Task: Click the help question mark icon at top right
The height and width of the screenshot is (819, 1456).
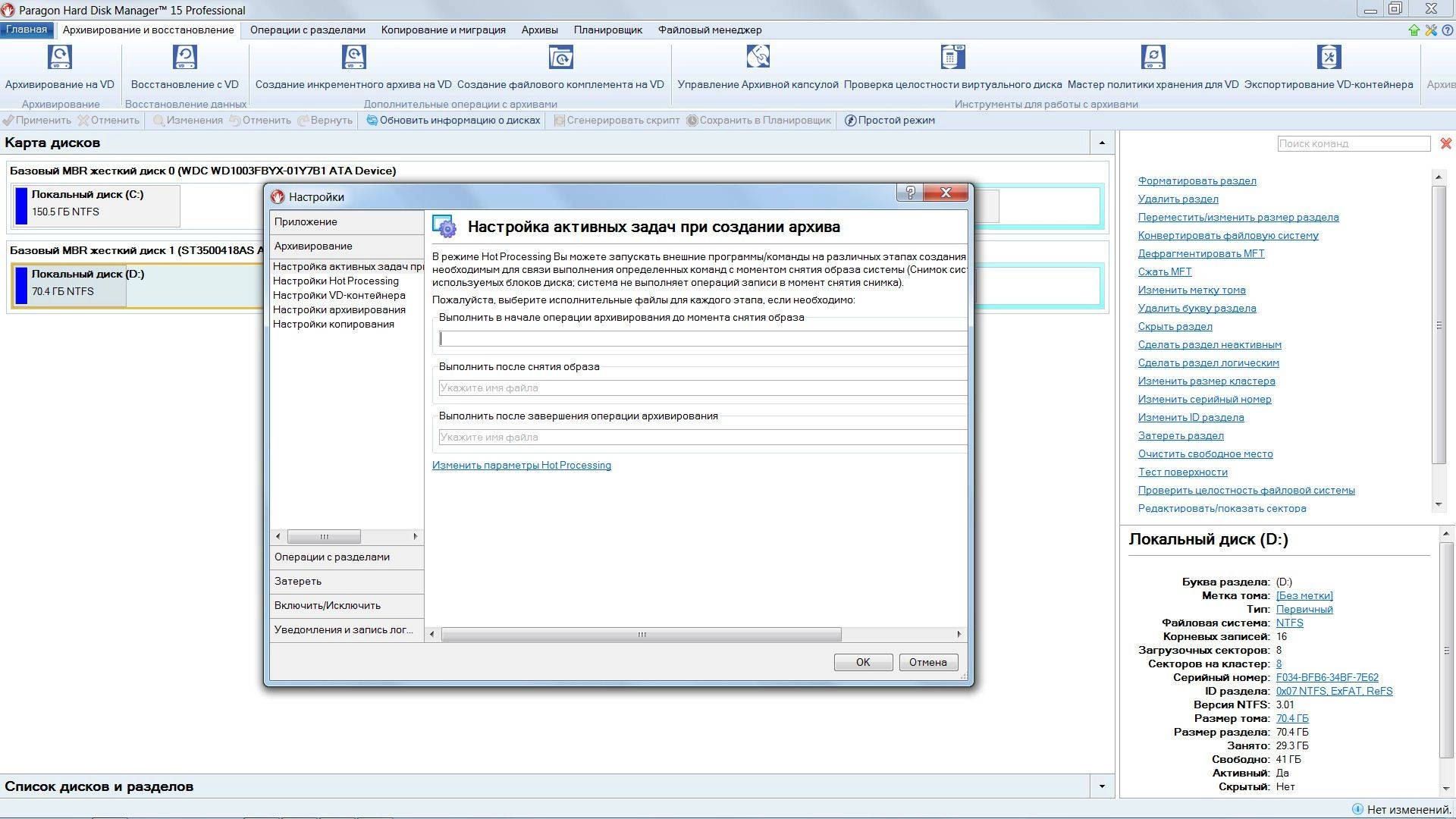Action: point(1447,30)
